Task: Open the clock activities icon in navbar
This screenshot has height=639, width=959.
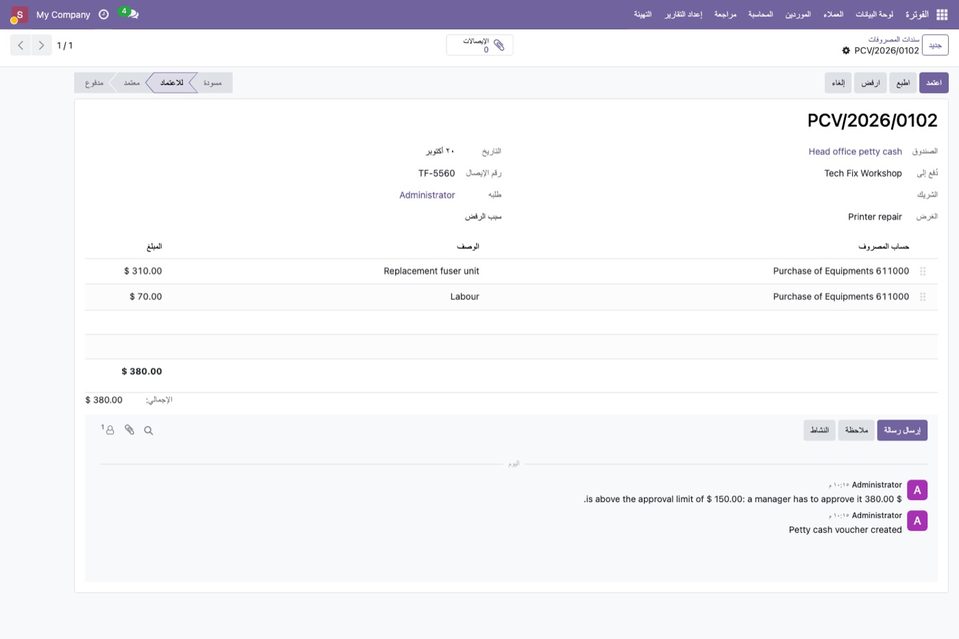Action: point(103,14)
